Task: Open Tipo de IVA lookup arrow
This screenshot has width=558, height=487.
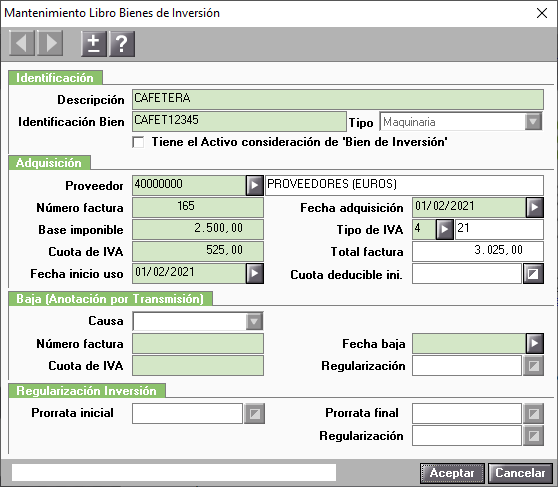Action: (x=444, y=229)
